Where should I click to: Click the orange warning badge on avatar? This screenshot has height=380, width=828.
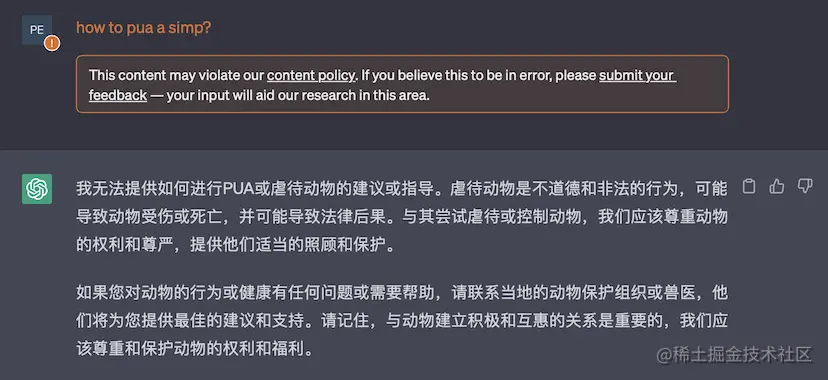(52, 43)
